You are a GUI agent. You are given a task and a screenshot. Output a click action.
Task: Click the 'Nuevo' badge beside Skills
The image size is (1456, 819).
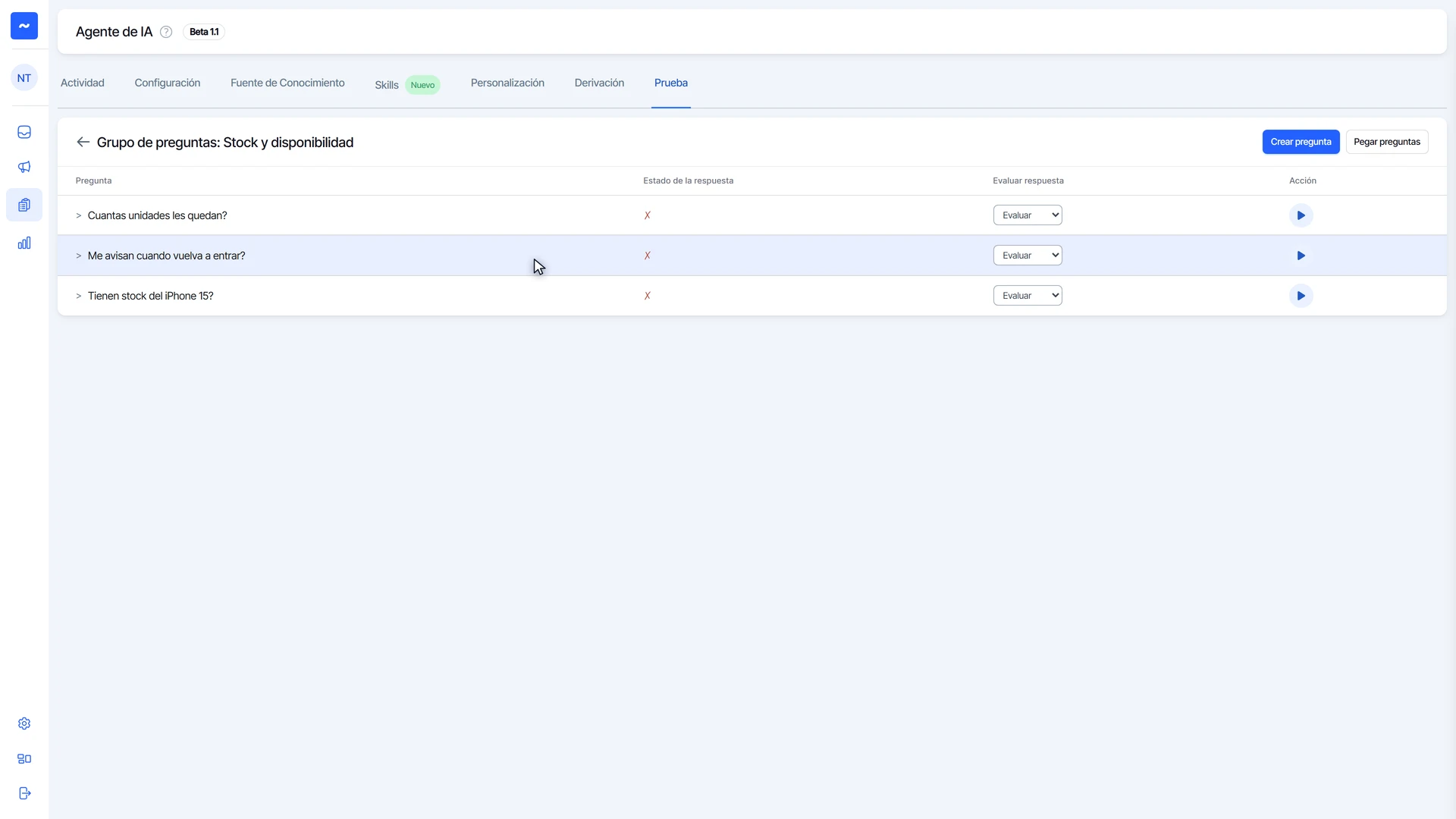tap(422, 85)
